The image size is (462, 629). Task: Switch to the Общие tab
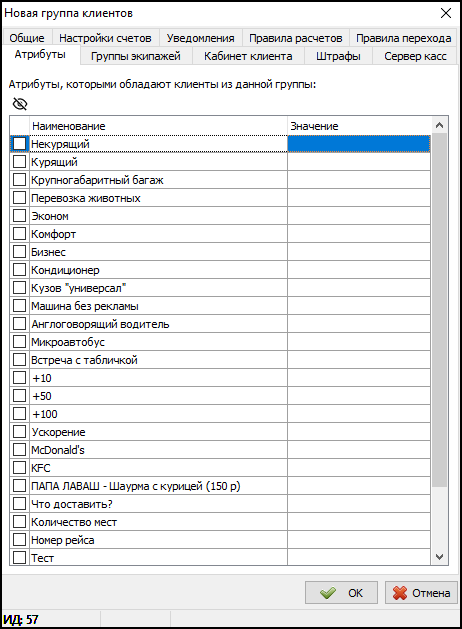pos(27,38)
